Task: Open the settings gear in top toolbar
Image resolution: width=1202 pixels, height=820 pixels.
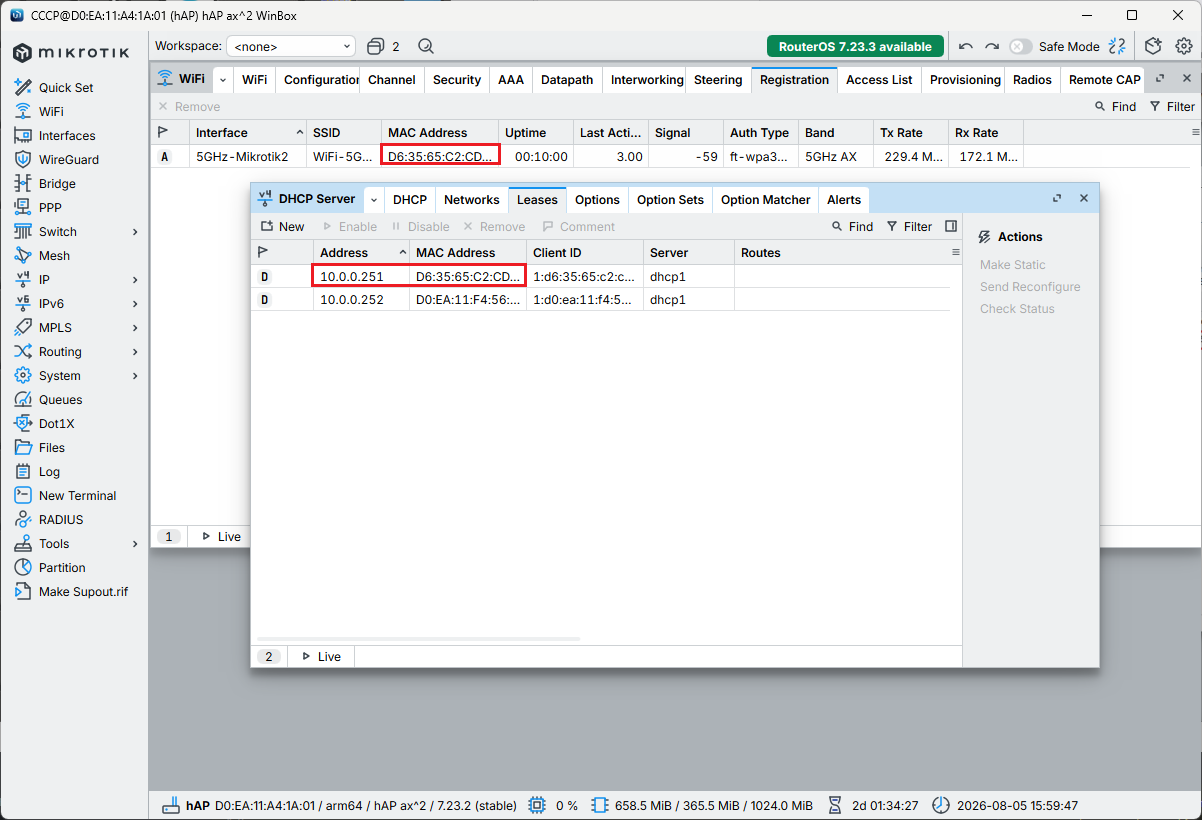Action: coord(1184,46)
